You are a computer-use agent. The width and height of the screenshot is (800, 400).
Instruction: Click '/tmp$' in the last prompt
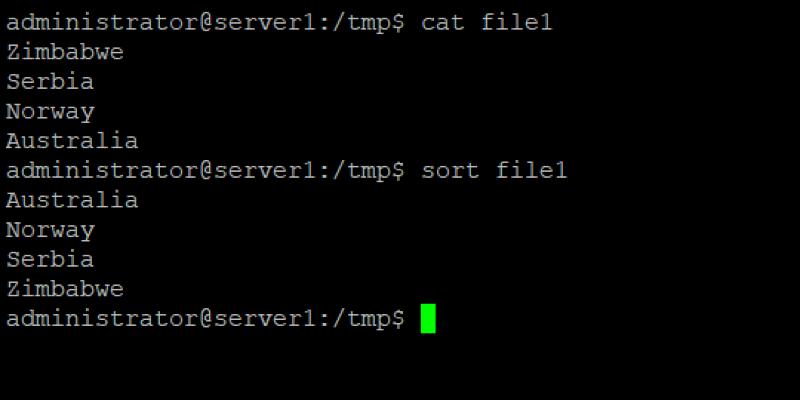click(x=368, y=319)
